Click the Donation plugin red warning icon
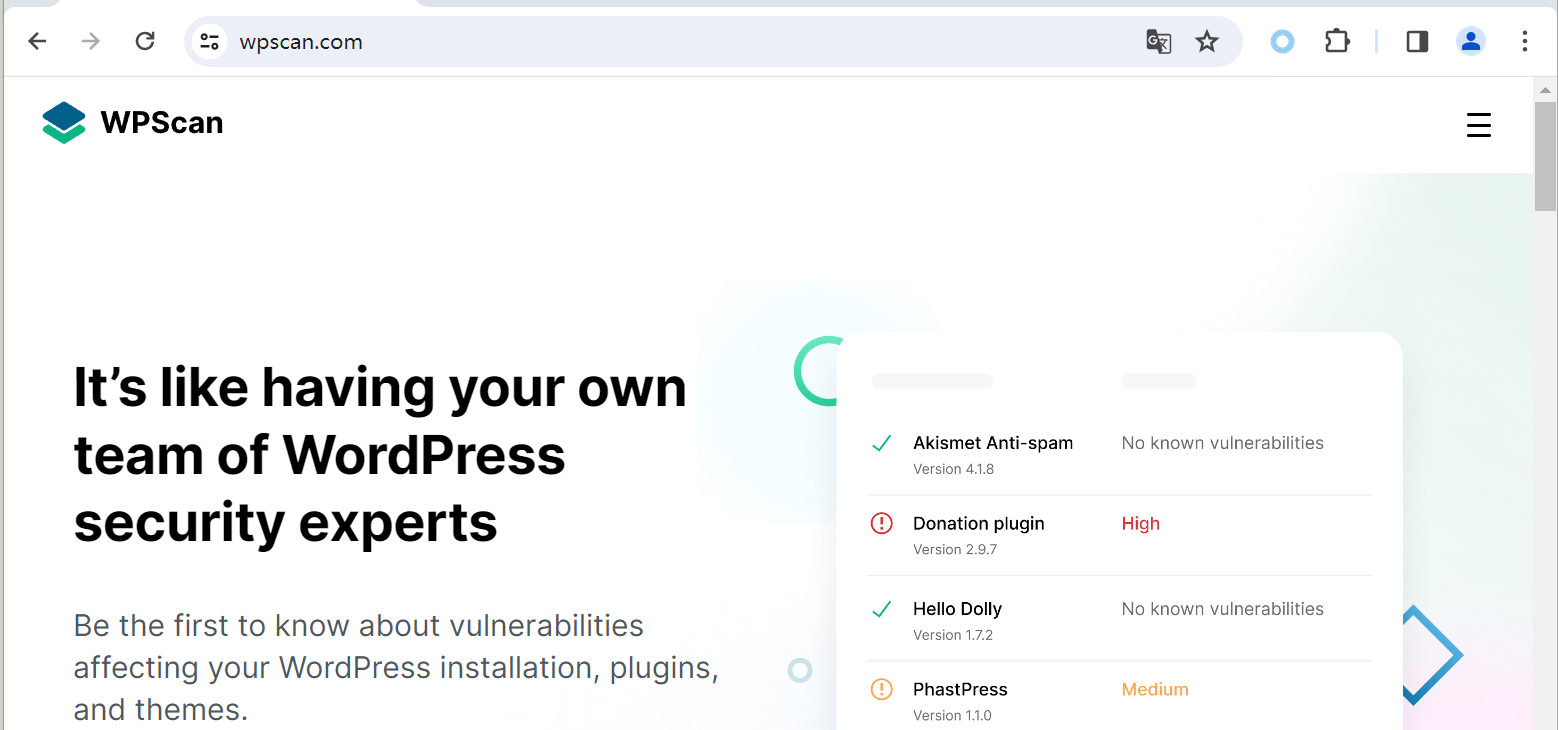 [881, 523]
